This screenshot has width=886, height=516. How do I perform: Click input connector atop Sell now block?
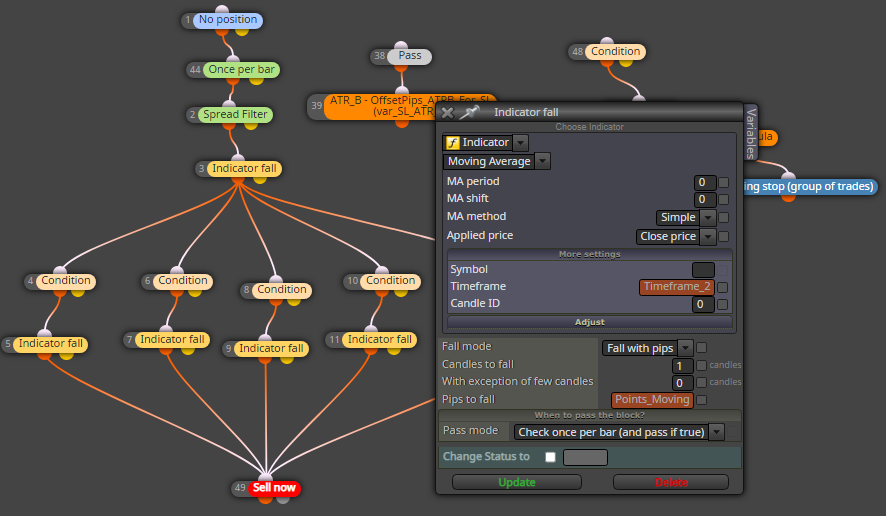[x=266, y=477]
